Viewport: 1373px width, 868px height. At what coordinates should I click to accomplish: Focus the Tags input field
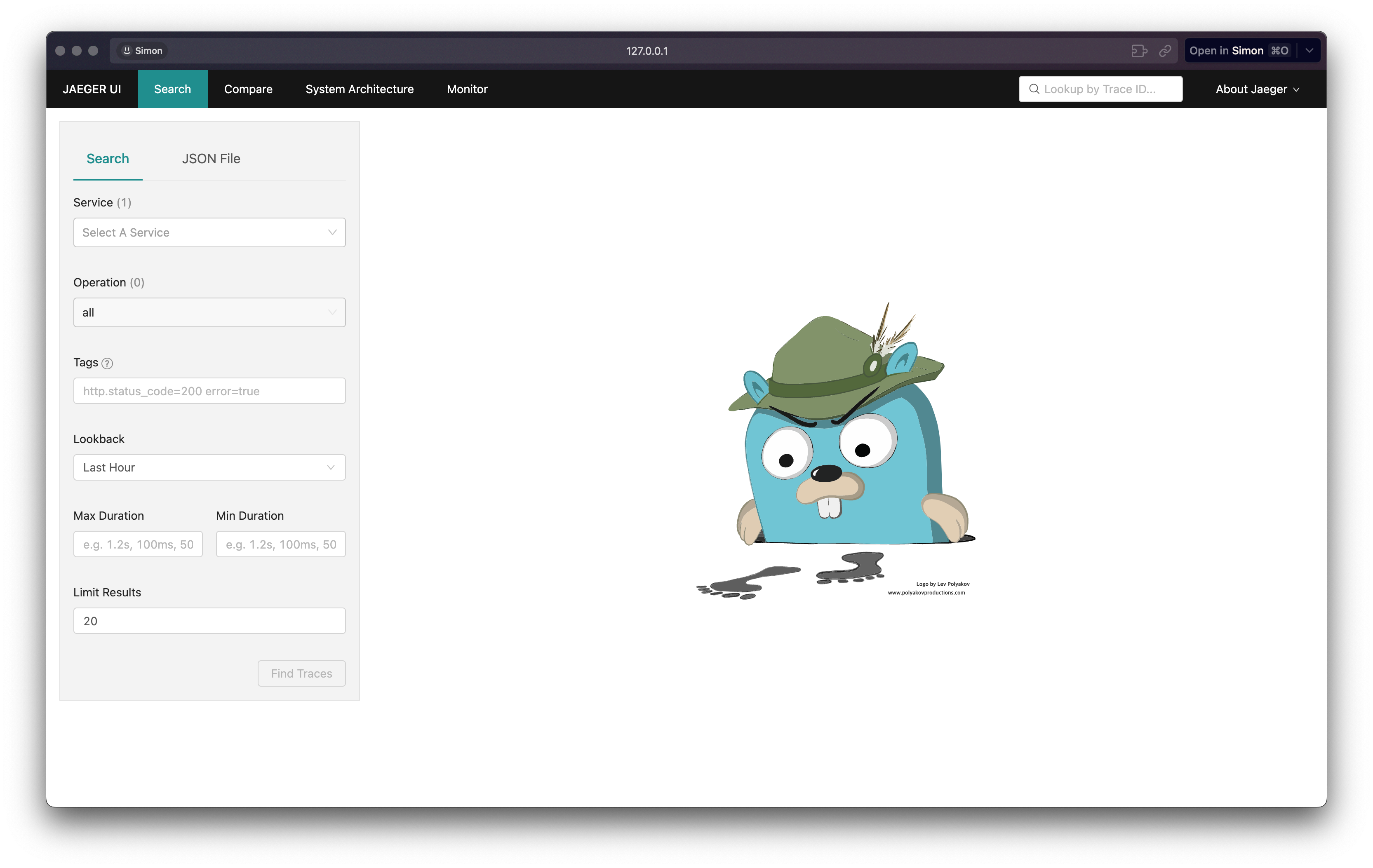tap(209, 391)
